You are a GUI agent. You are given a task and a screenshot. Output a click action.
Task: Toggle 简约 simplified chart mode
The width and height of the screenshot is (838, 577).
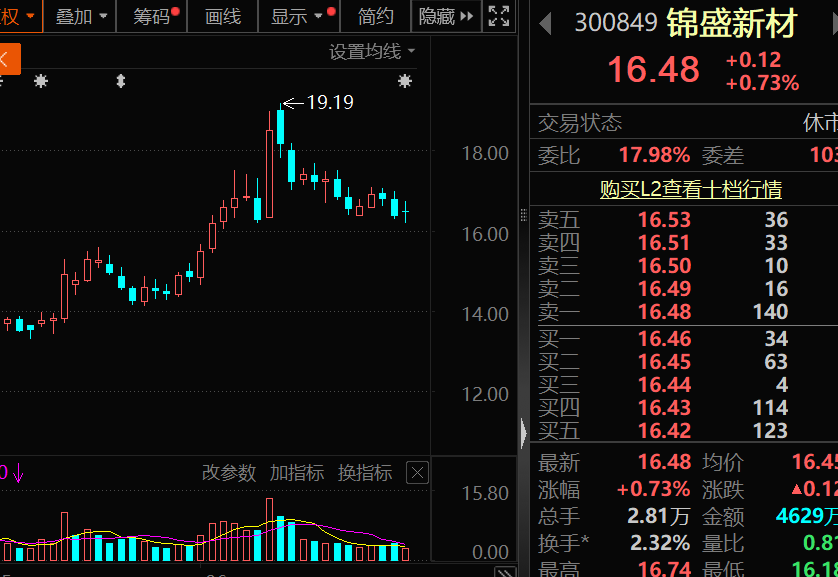tap(375, 17)
